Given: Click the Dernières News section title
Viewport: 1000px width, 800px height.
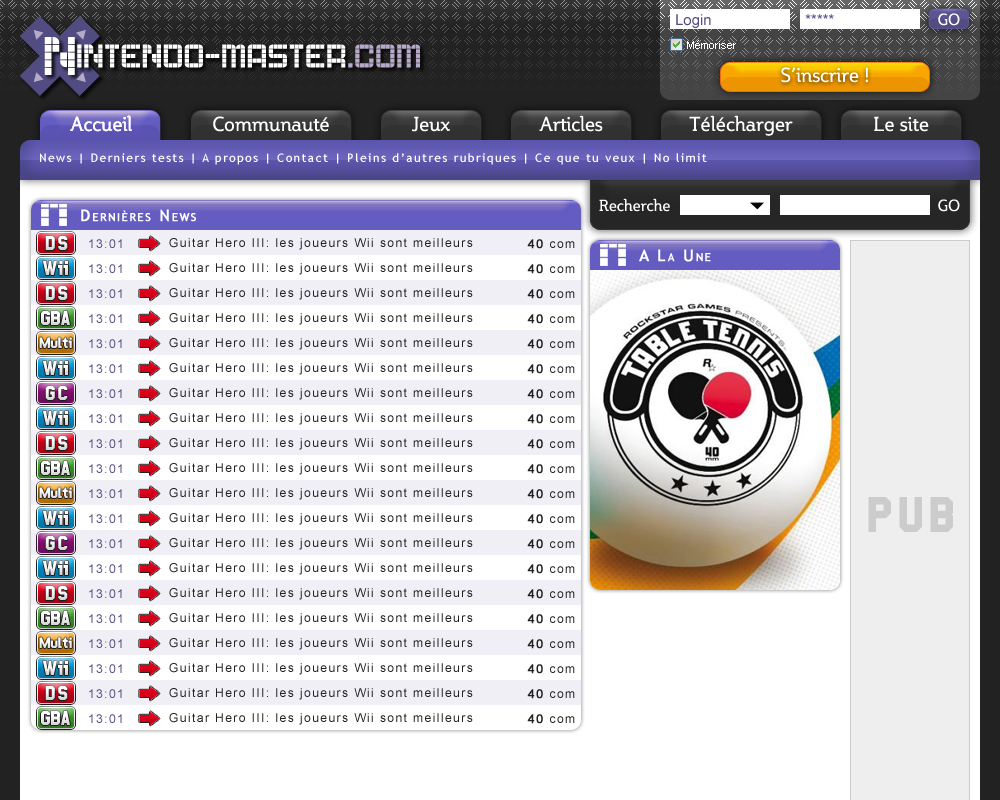Looking at the screenshot, I should coord(138,216).
